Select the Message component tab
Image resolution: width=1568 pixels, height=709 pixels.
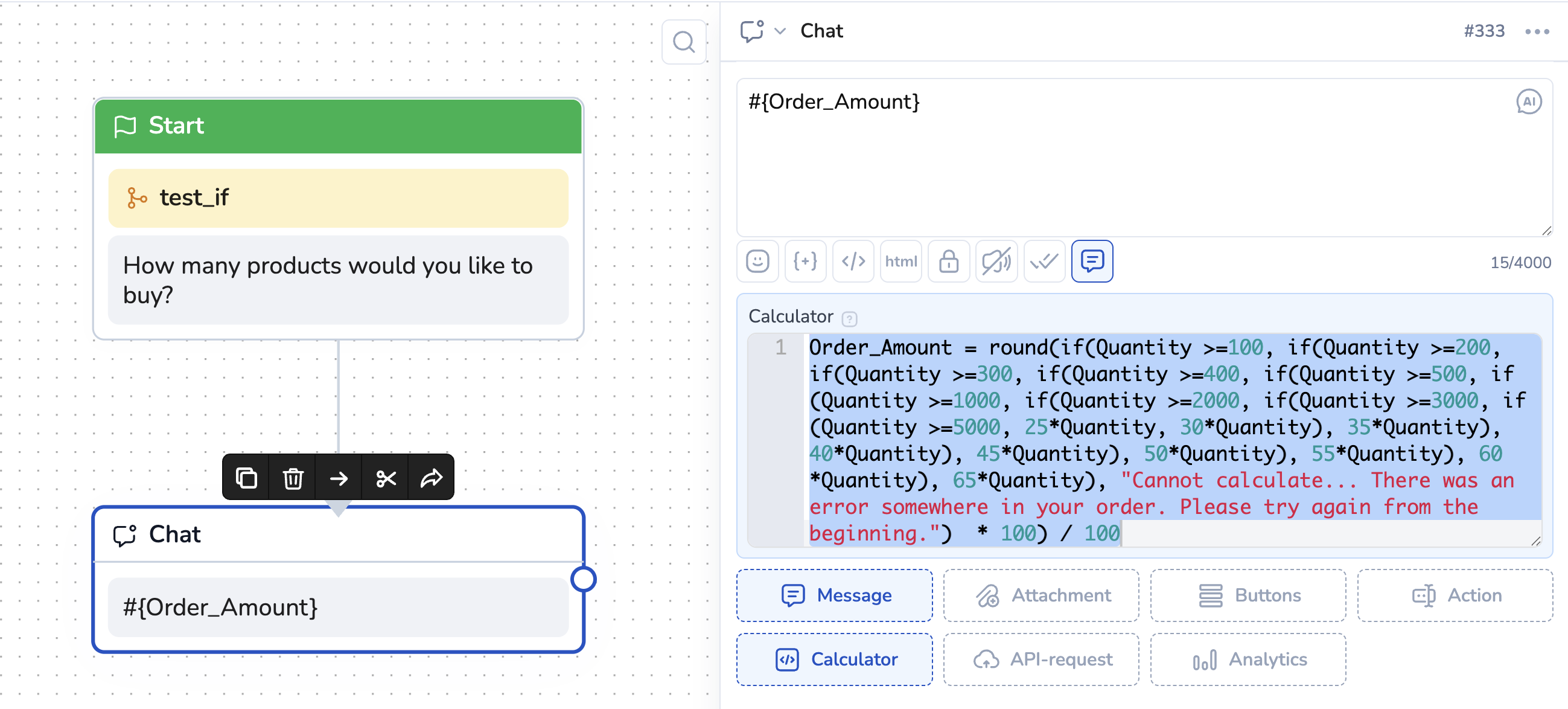tap(834, 595)
